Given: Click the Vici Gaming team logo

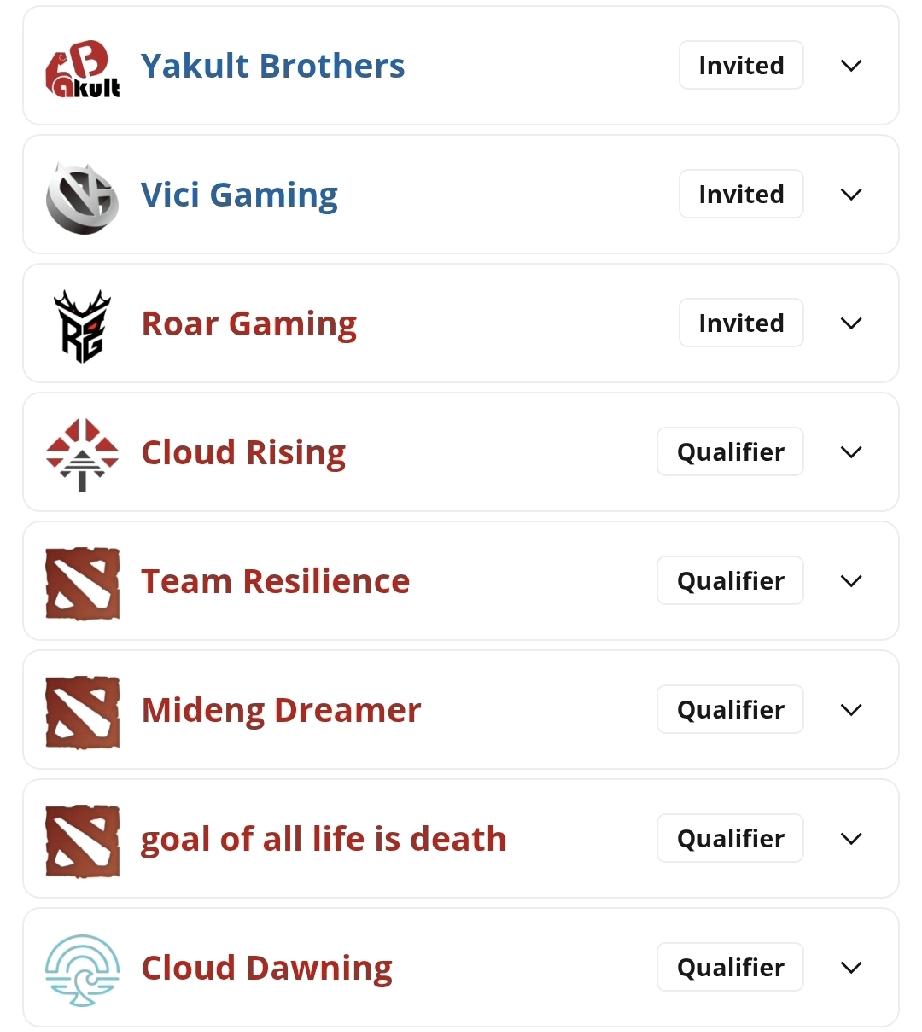Looking at the screenshot, I should [x=83, y=196].
